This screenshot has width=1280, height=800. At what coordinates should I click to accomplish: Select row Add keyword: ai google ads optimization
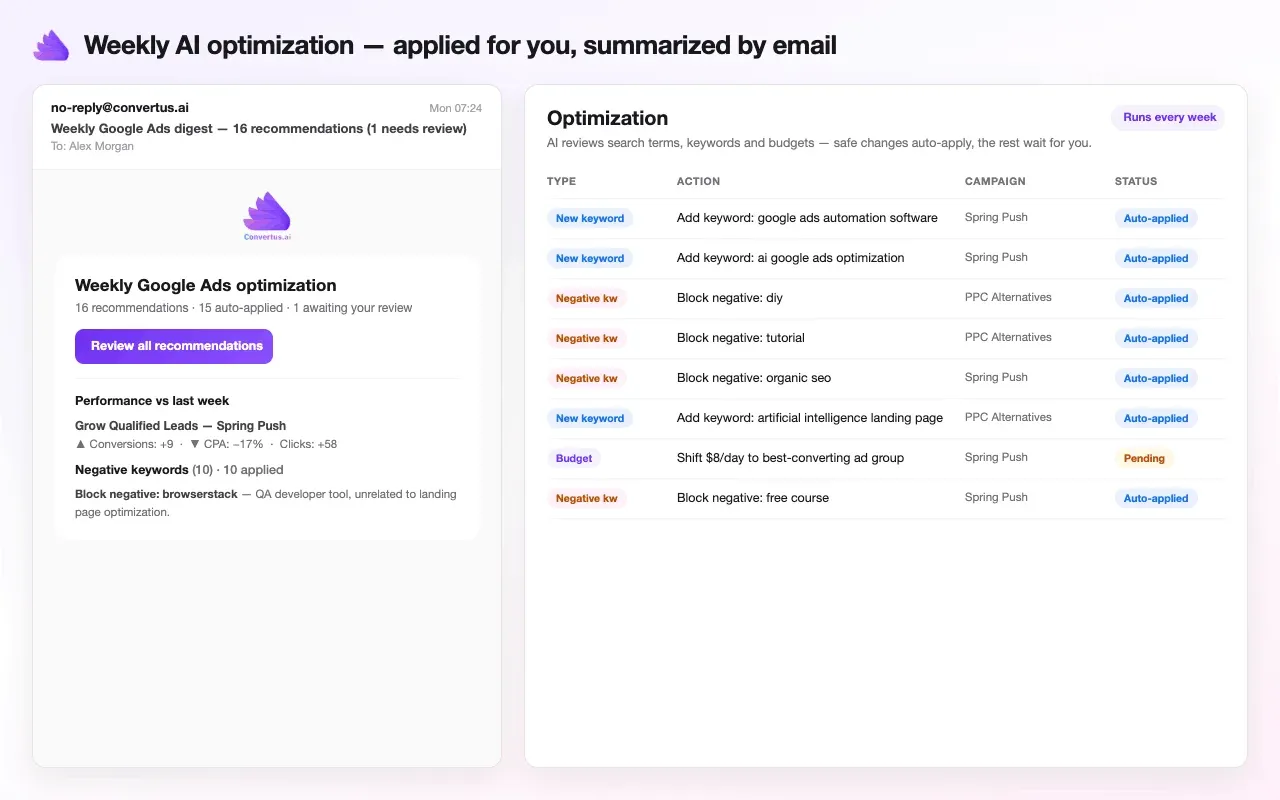point(886,258)
